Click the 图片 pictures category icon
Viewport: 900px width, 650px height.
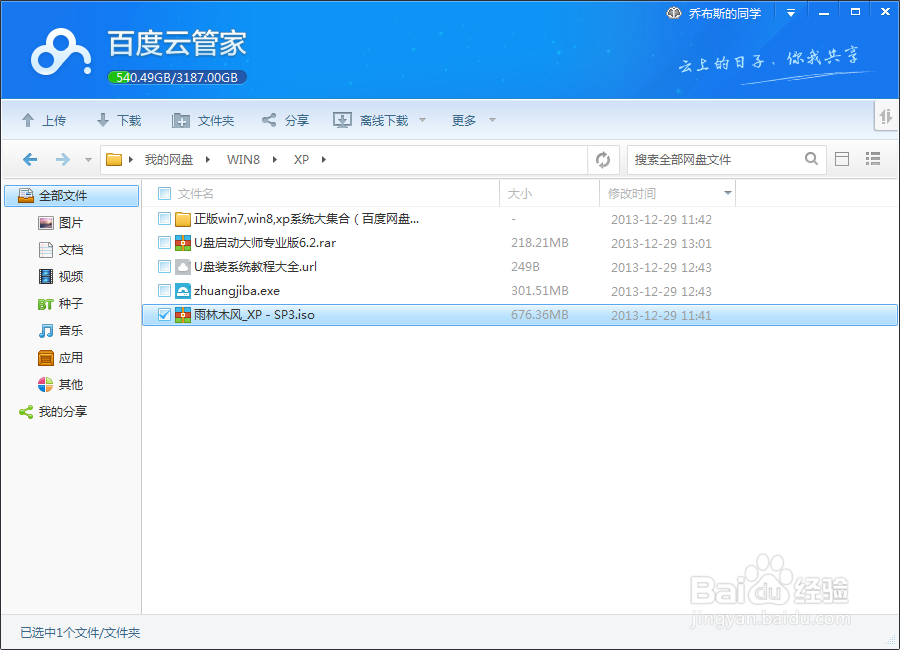46,223
